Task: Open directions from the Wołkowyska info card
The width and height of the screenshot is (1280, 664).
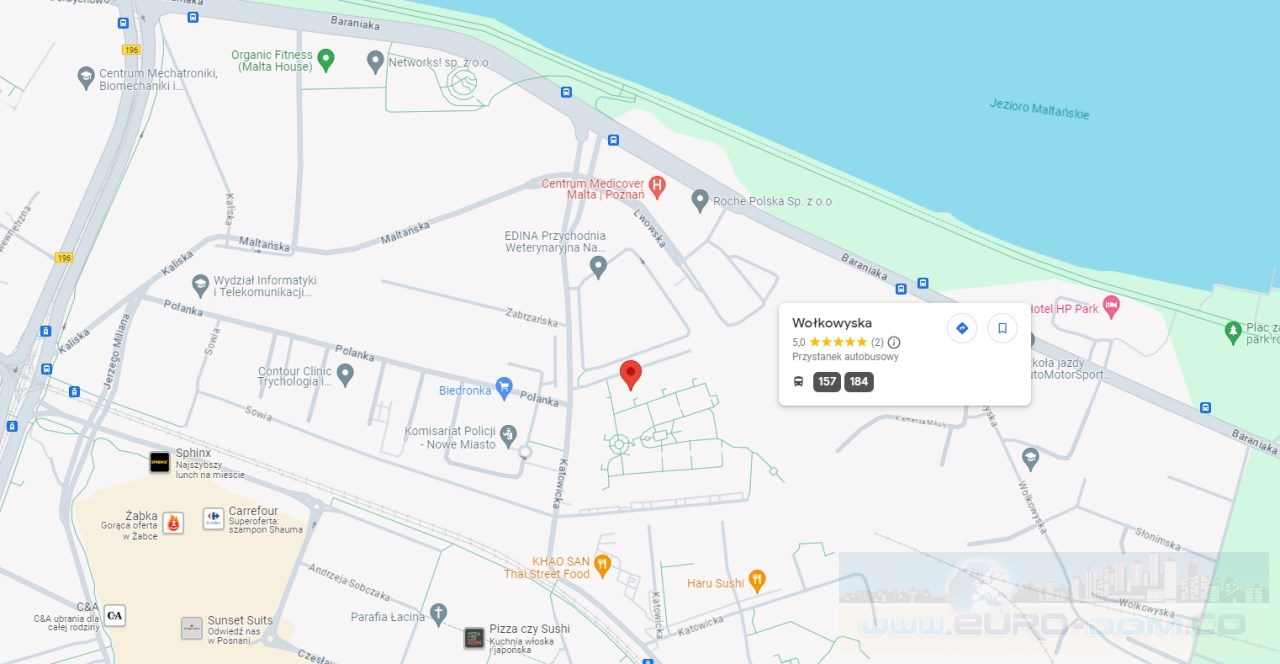Action: [x=962, y=328]
